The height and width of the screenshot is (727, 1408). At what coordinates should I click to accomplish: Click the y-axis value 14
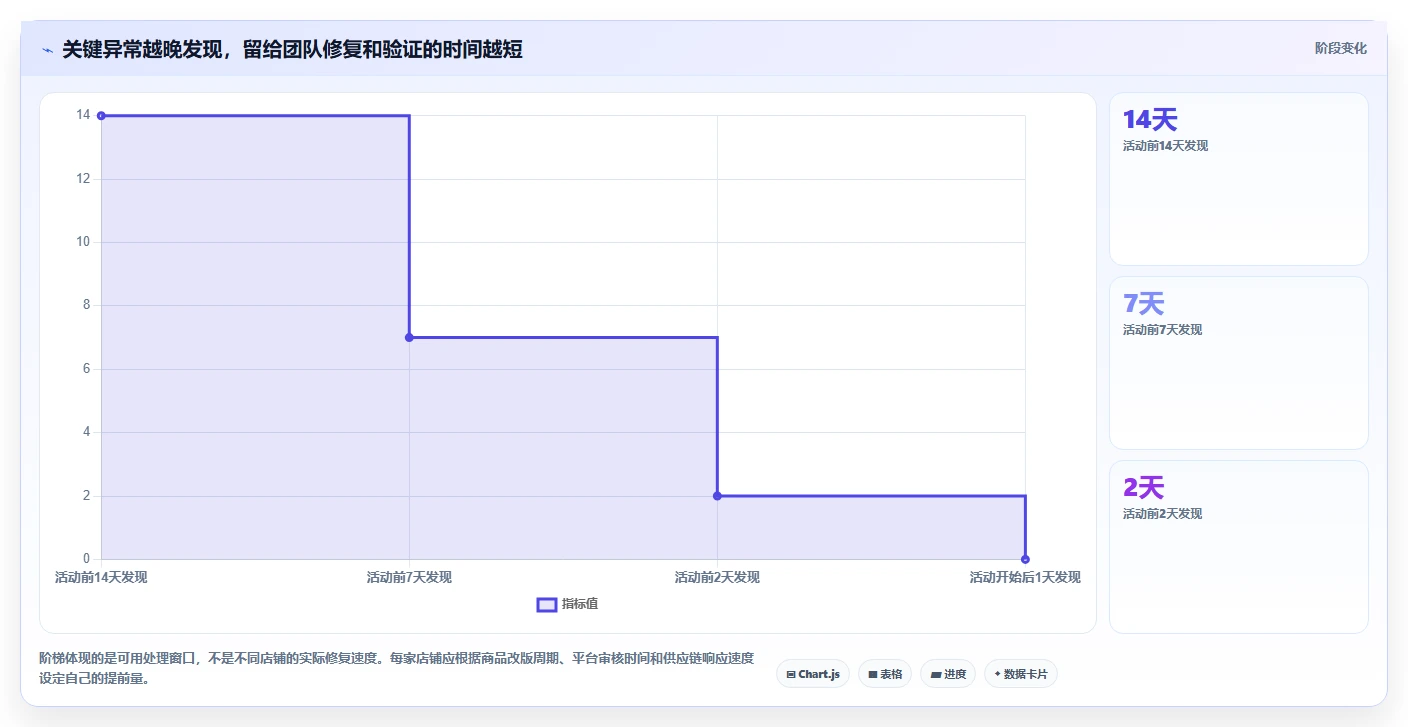(83, 115)
